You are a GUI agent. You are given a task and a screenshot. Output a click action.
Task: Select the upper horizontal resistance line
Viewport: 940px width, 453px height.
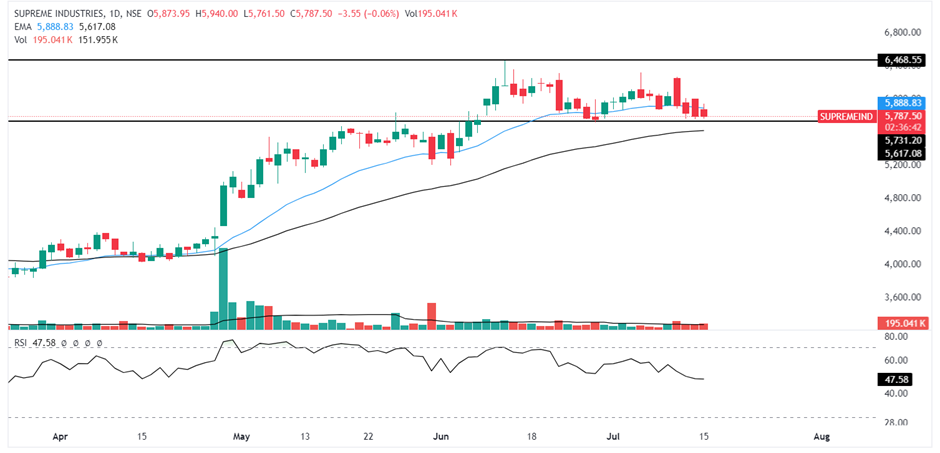[x=400, y=60]
